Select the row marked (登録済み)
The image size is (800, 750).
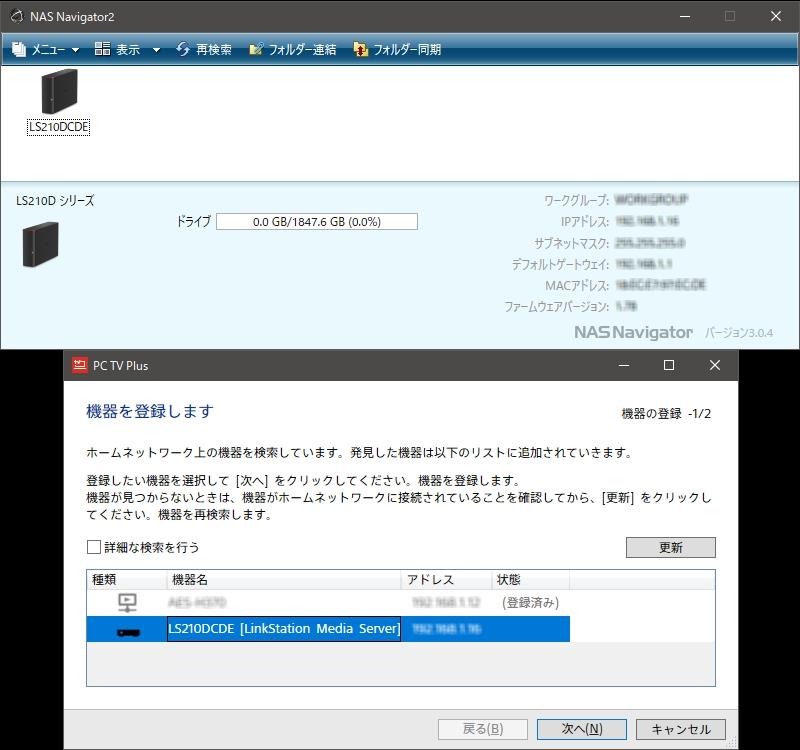[x=328, y=603]
